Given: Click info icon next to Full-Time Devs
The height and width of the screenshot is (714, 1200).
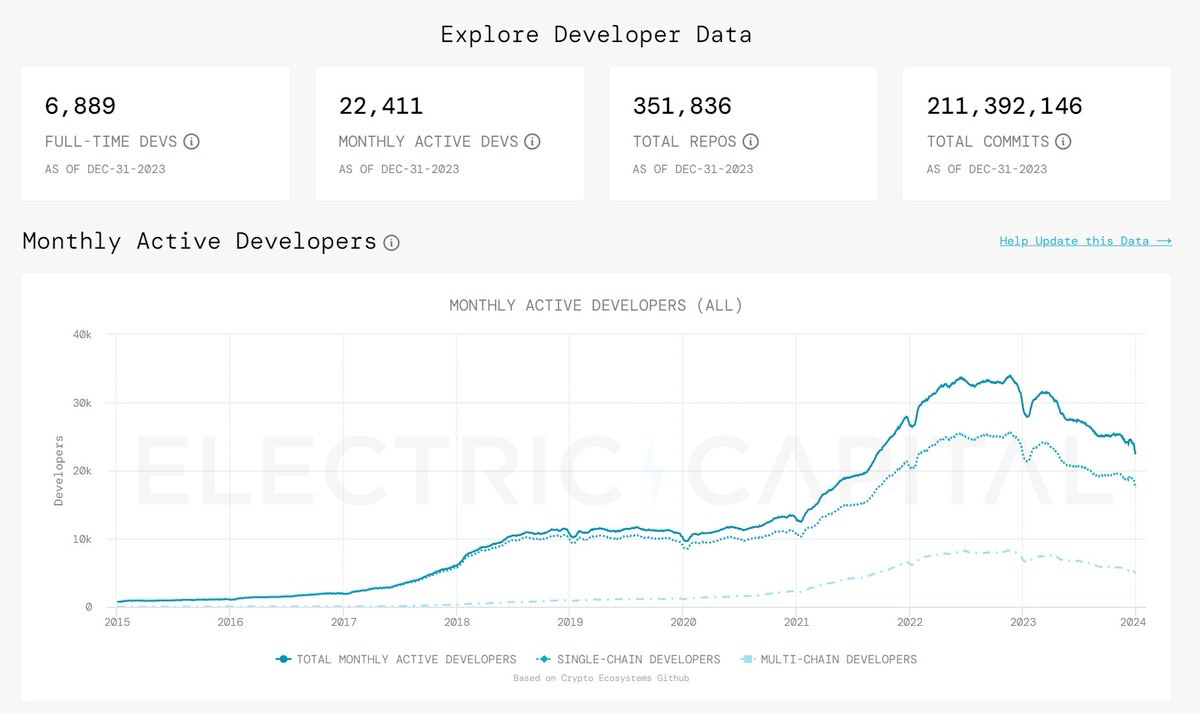Looking at the screenshot, I should tap(192, 142).
